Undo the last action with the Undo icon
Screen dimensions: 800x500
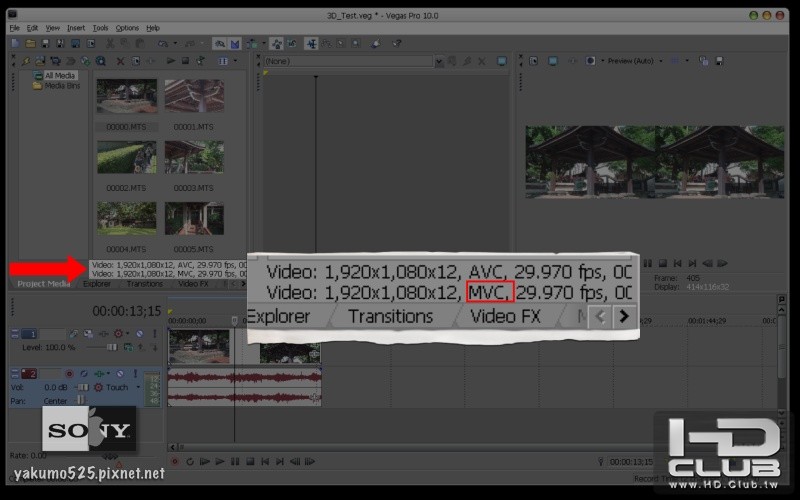(x=163, y=44)
